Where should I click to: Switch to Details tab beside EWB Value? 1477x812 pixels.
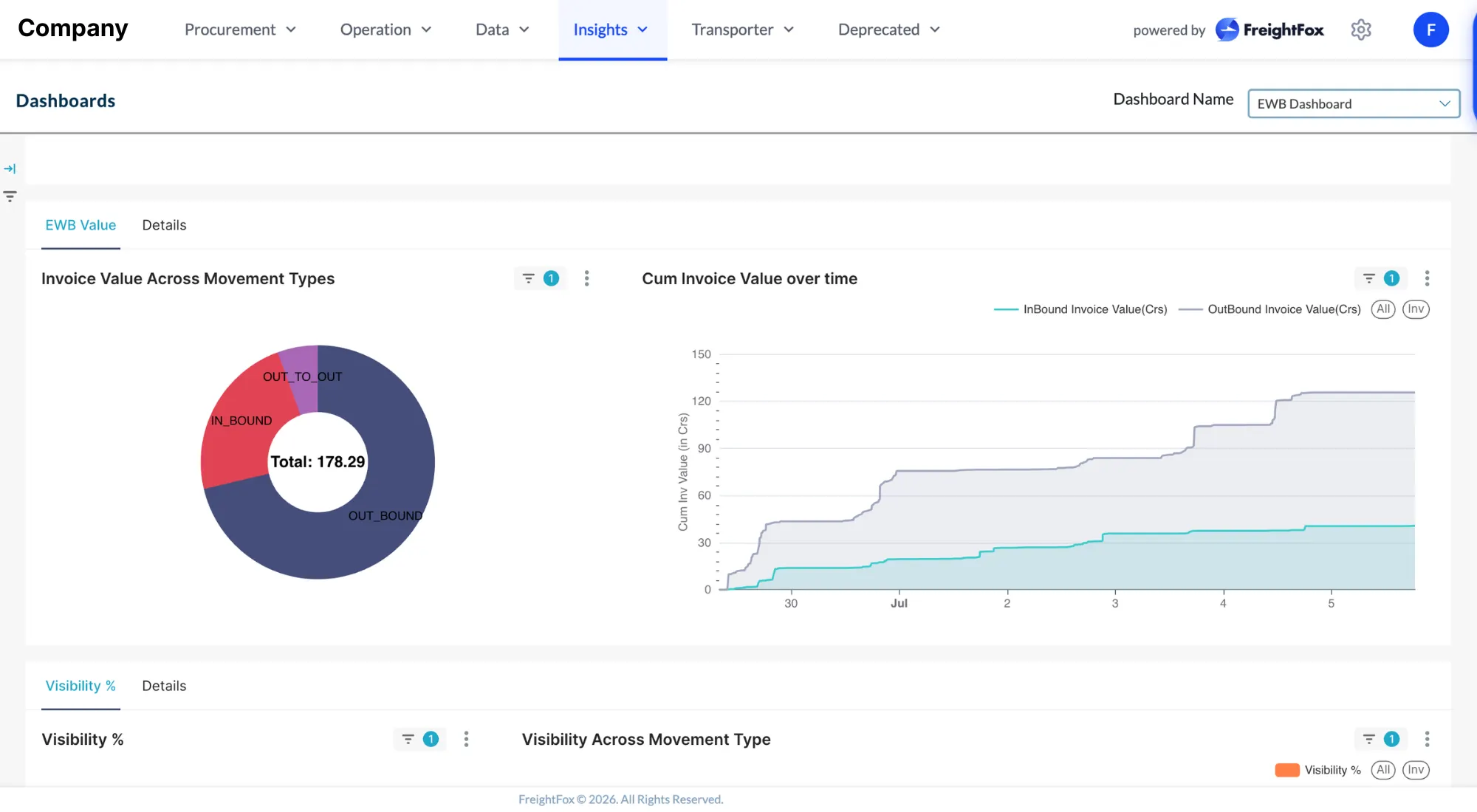click(164, 225)
